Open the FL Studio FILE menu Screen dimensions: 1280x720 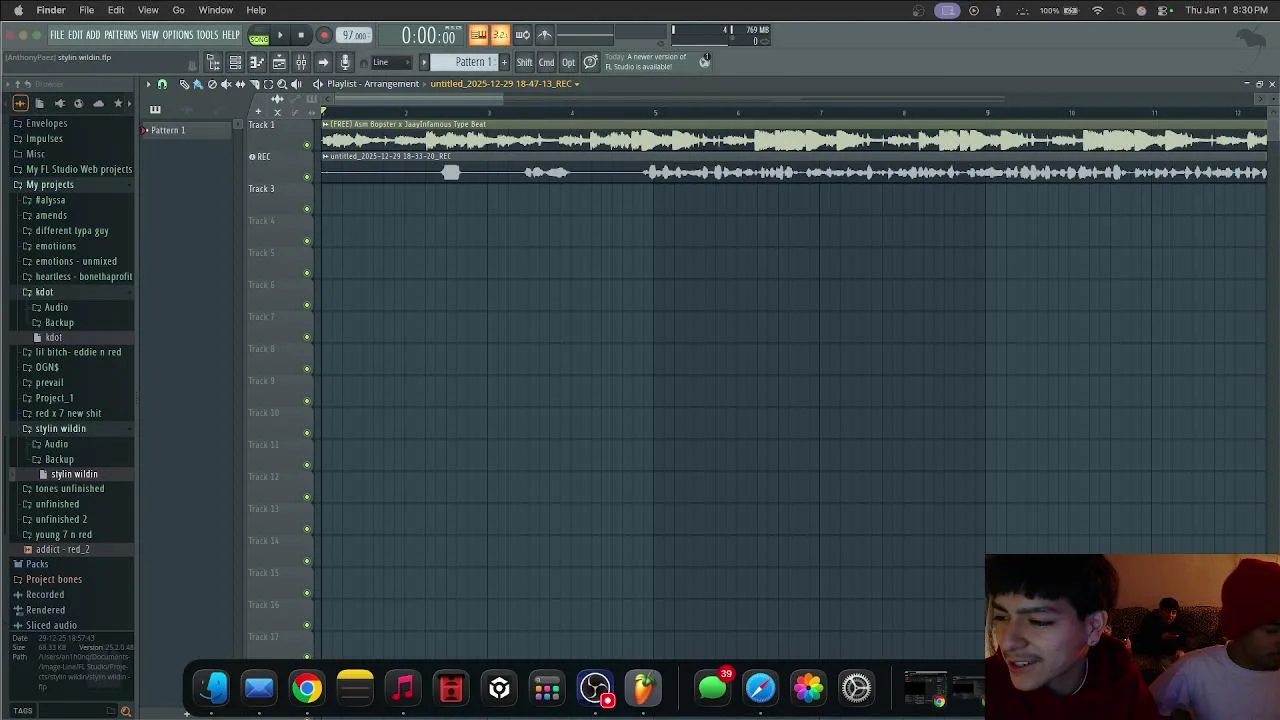pos(57,35)
